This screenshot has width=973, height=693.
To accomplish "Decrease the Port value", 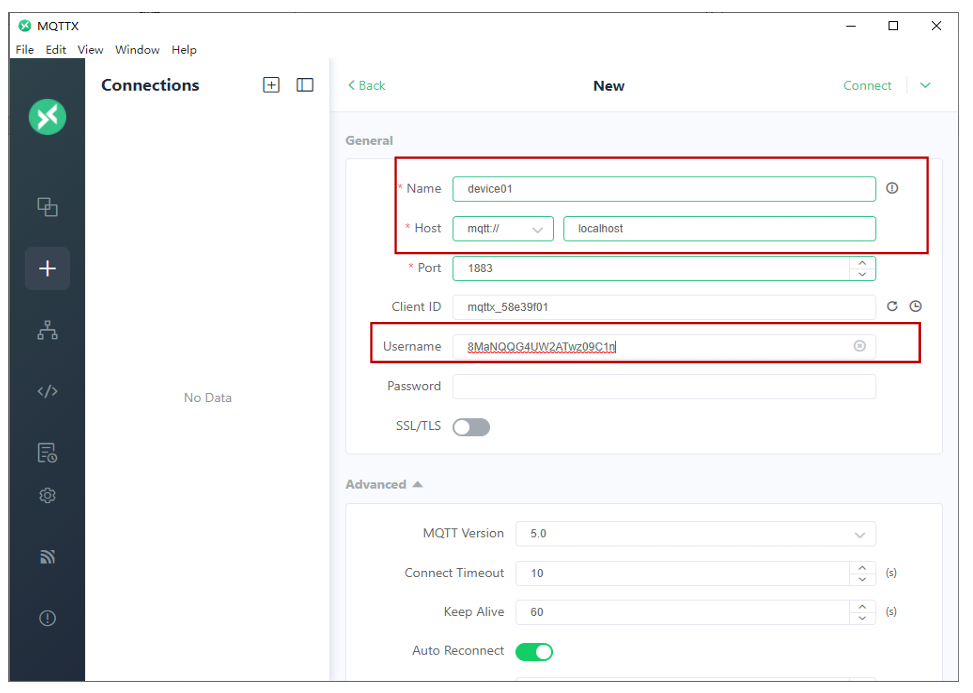I will (862, 274).
